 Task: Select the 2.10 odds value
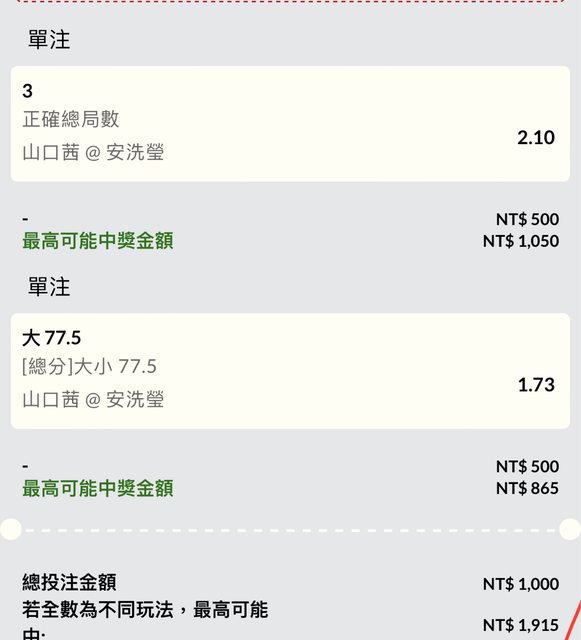point(536,138)
